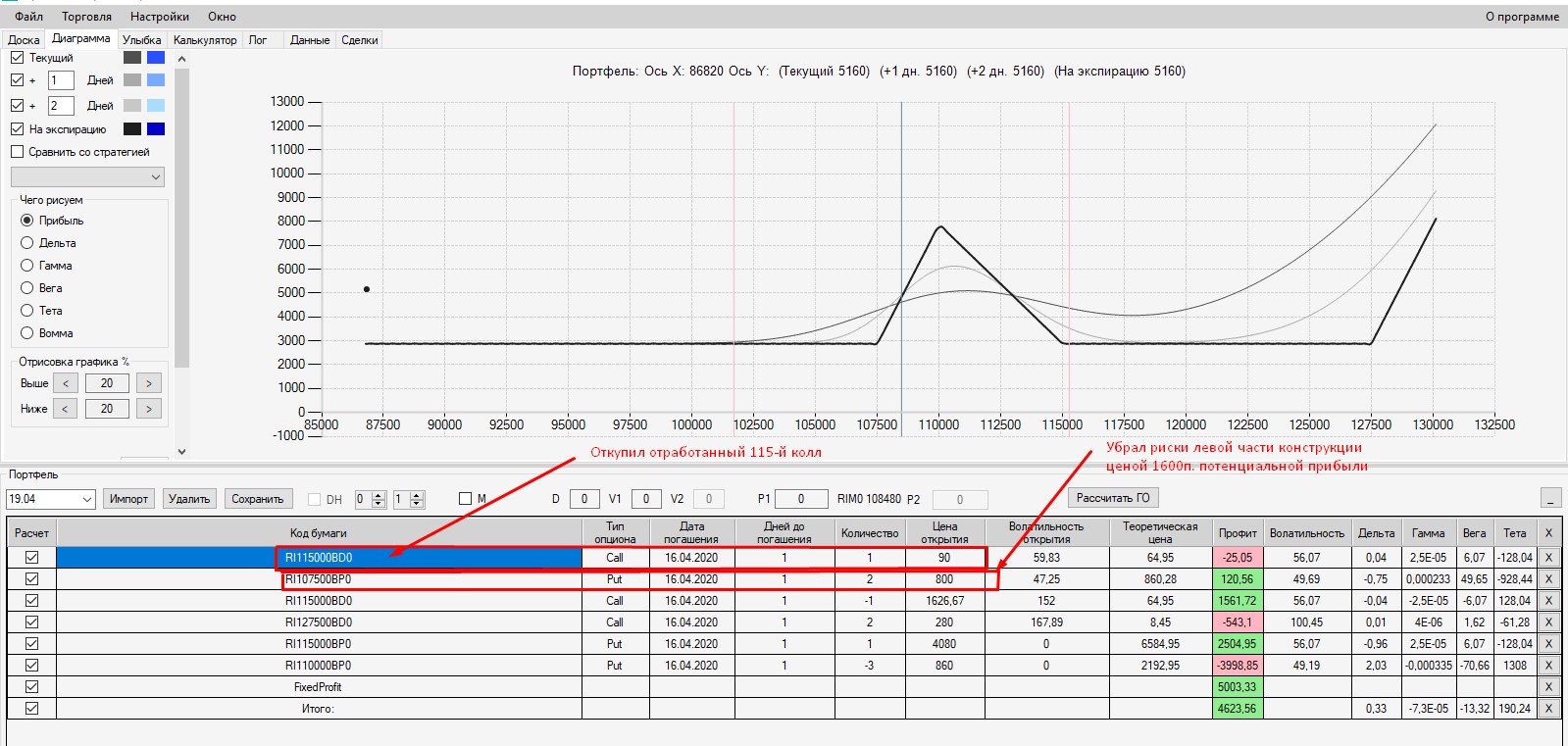Screen dimensions: 1568x746
Task: Open the Торговля menu
Action: pyautogui.click(x=86, y=17)
